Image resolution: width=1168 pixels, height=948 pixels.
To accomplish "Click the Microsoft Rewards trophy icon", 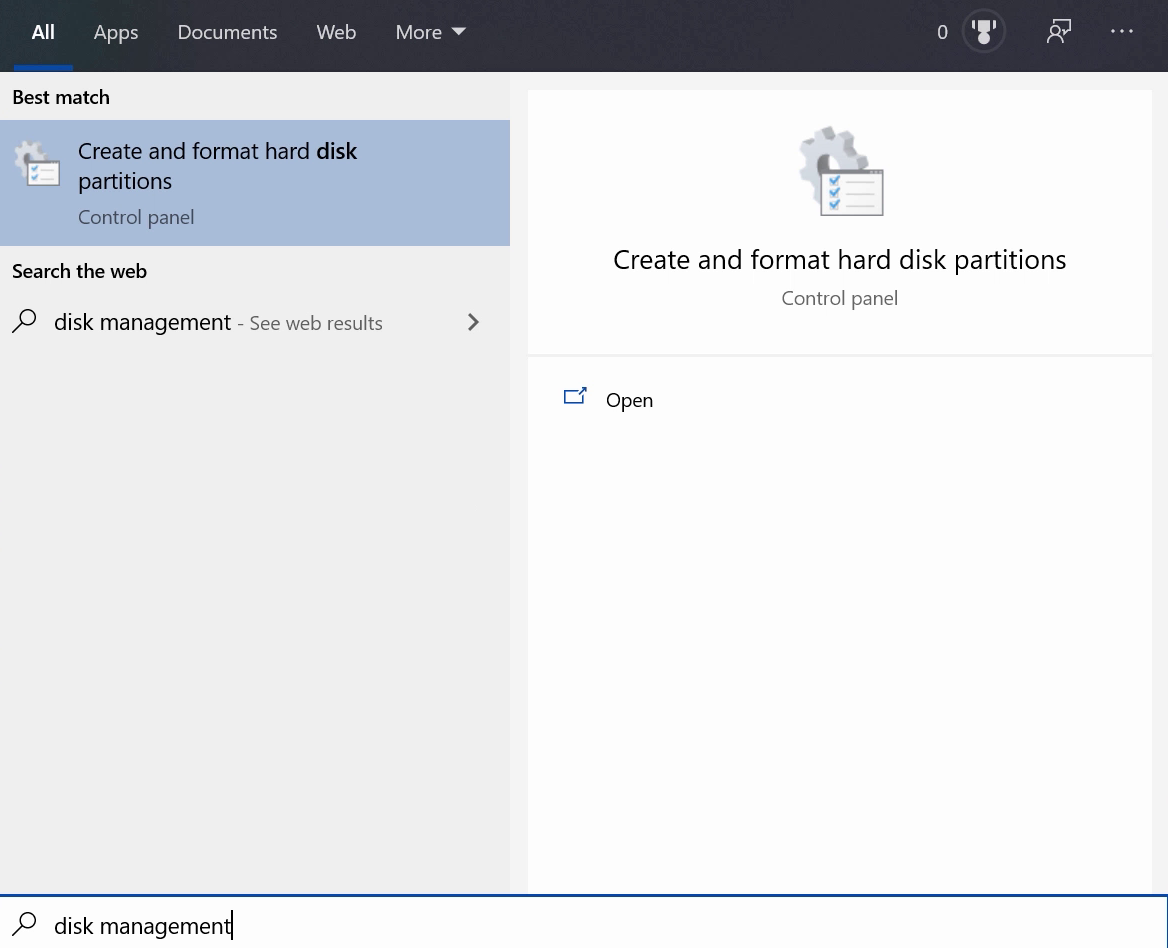I will pos(984,32).
